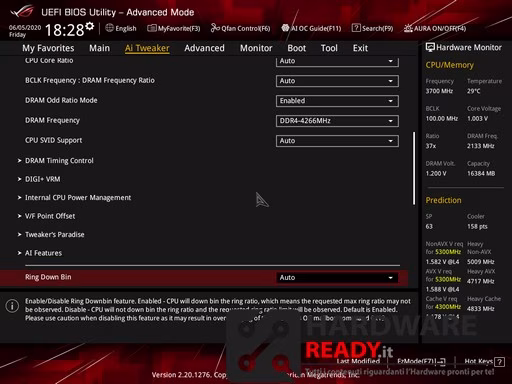The image size is (512, 384).
Task: Open MyFavorite(F3) from the top bar
Action: click(x=173, y=28)
